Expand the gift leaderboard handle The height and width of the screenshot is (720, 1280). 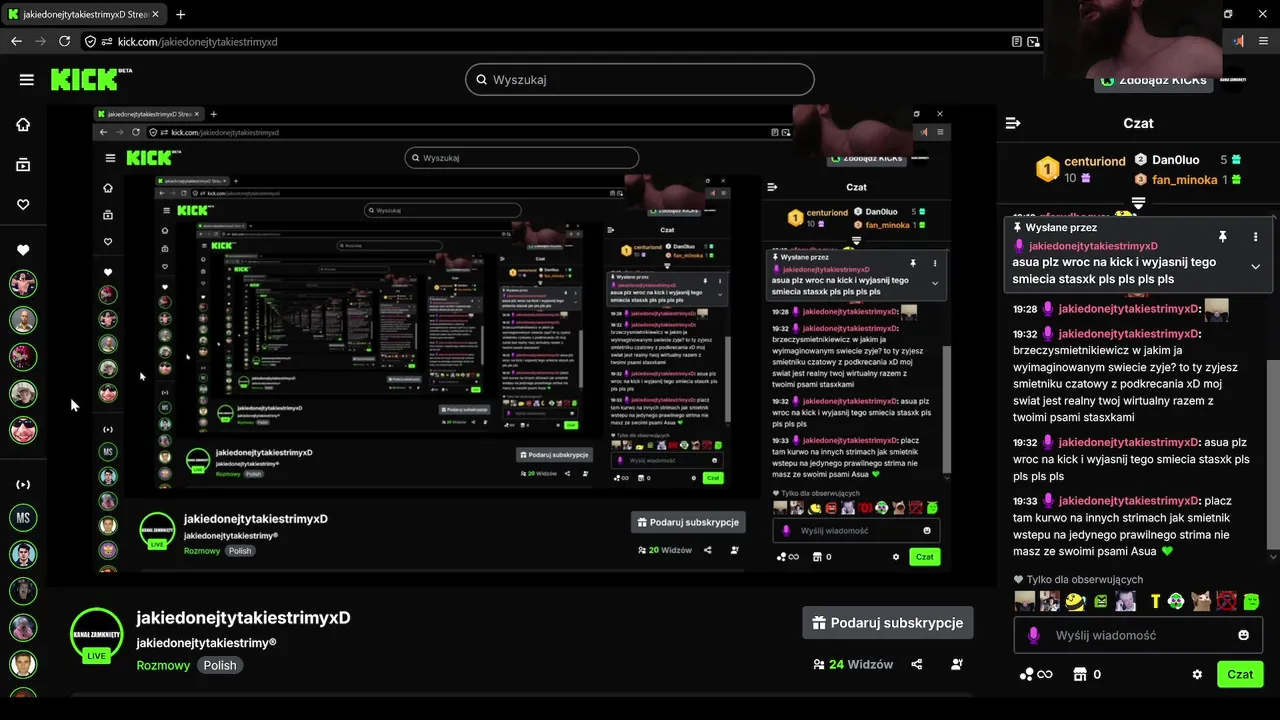pyautogui.click(x=1138, y=203)
